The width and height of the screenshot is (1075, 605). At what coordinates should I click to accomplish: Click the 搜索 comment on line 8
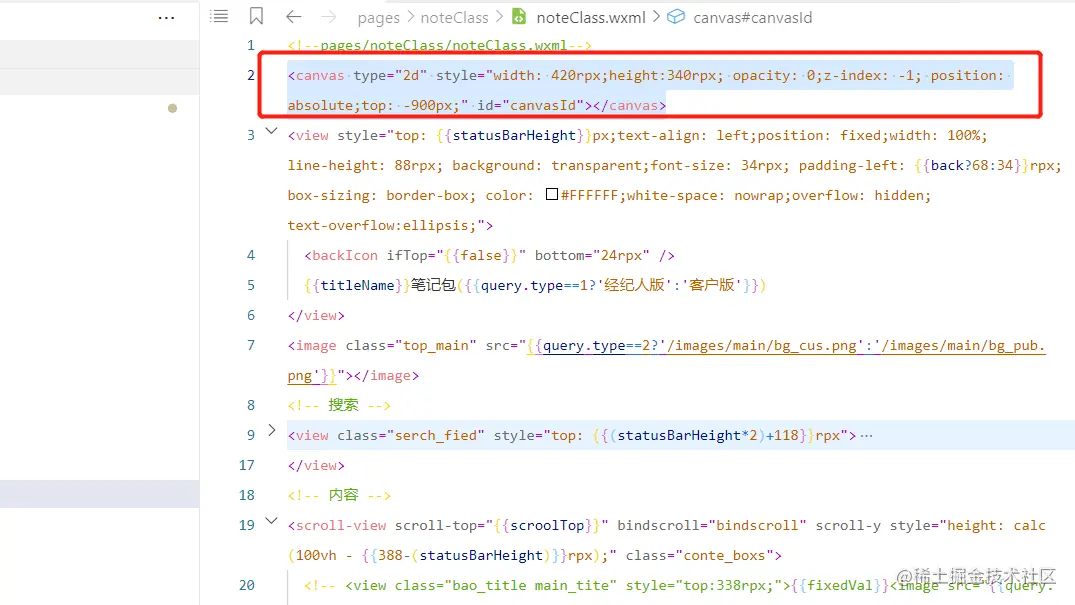(343, 405)
